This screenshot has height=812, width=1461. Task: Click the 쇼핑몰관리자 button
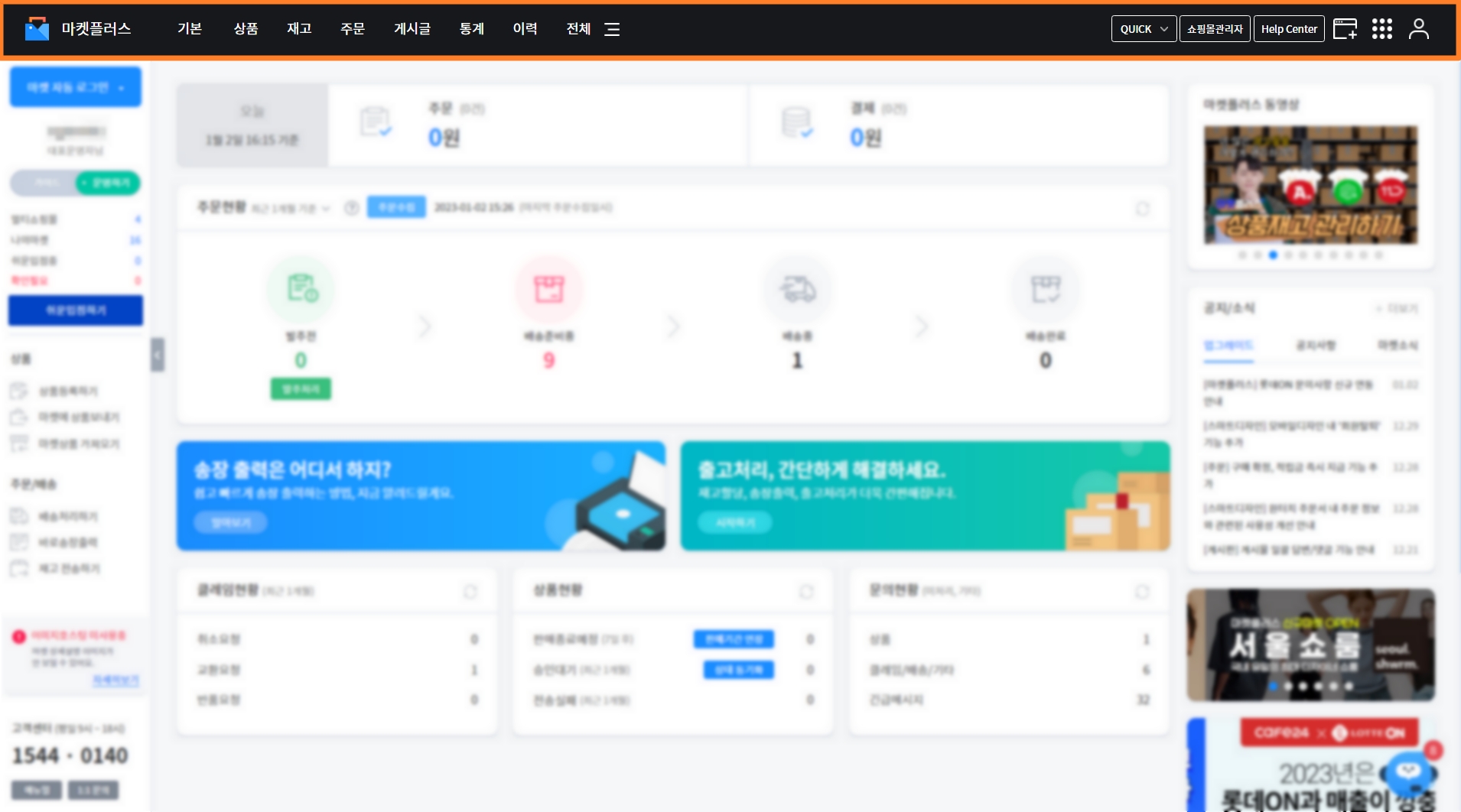[1215, 29]
